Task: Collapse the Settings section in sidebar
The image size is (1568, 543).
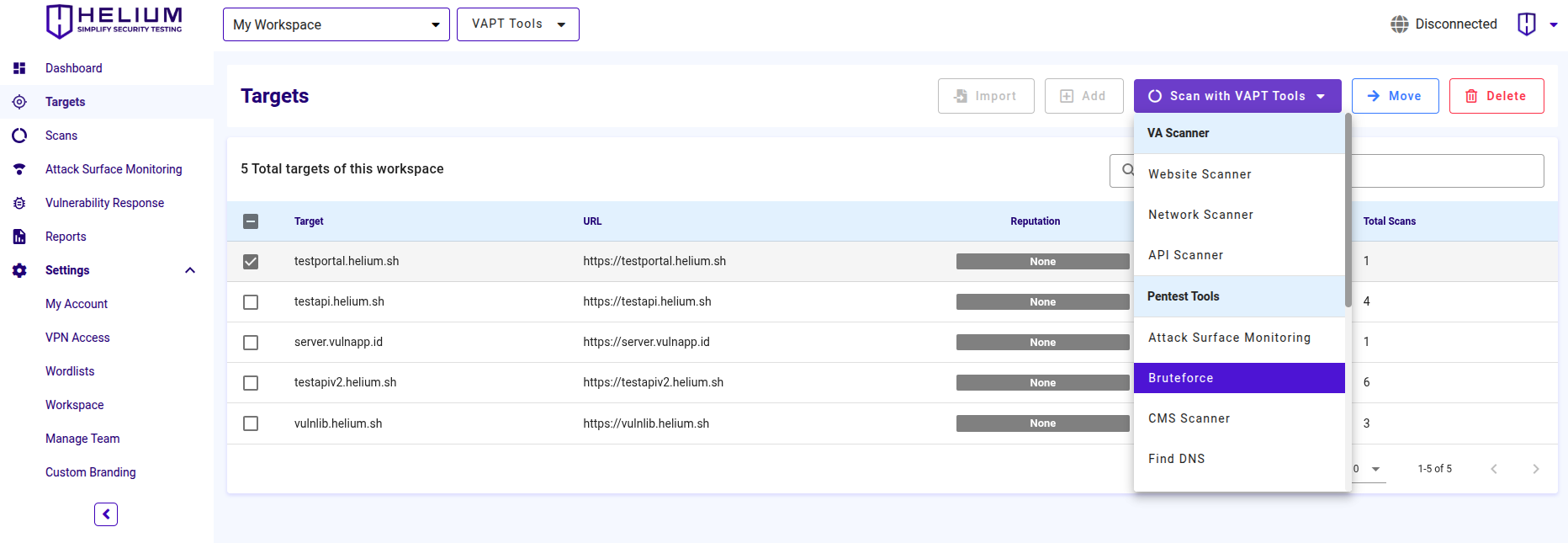Action: coord(190,270)
